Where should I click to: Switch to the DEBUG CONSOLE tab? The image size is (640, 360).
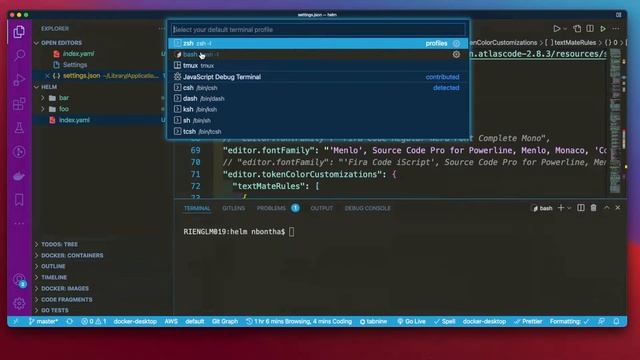(368, 208)
